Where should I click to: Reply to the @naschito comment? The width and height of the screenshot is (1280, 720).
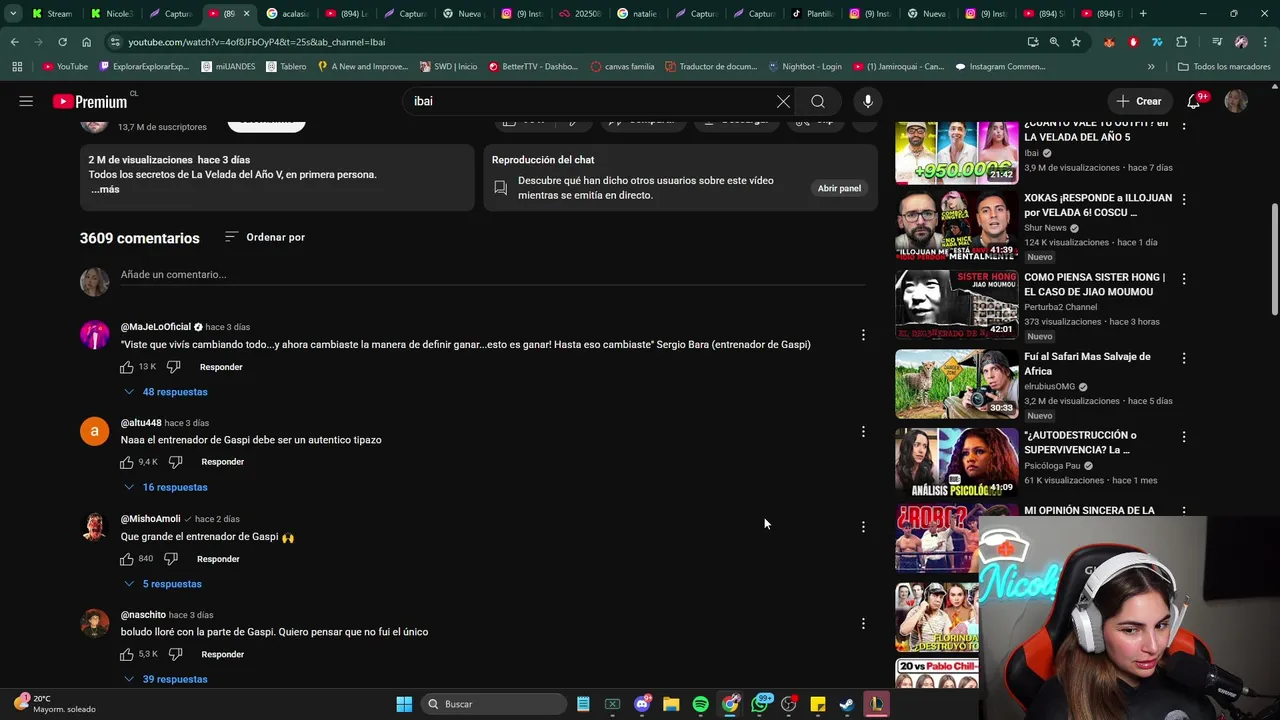223,654
